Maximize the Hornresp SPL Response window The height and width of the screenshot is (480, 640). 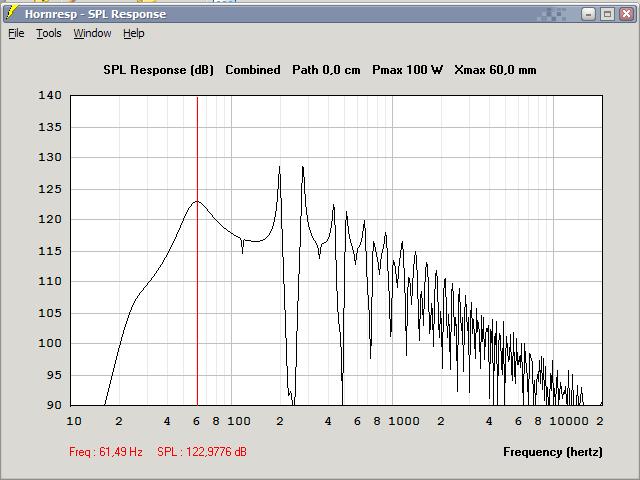pyautogui.click(x=607, y=14)
